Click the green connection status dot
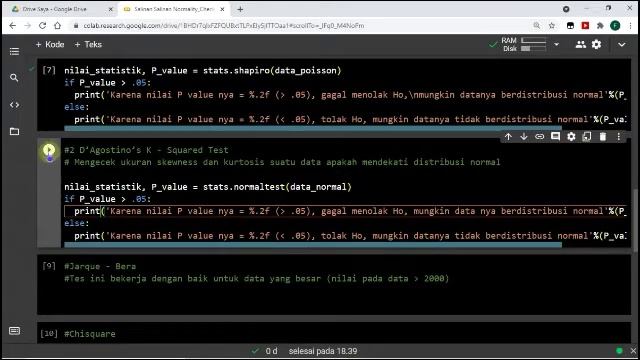Image resolution: width=640 pixels, height=360 pixels. coord(619,351)
